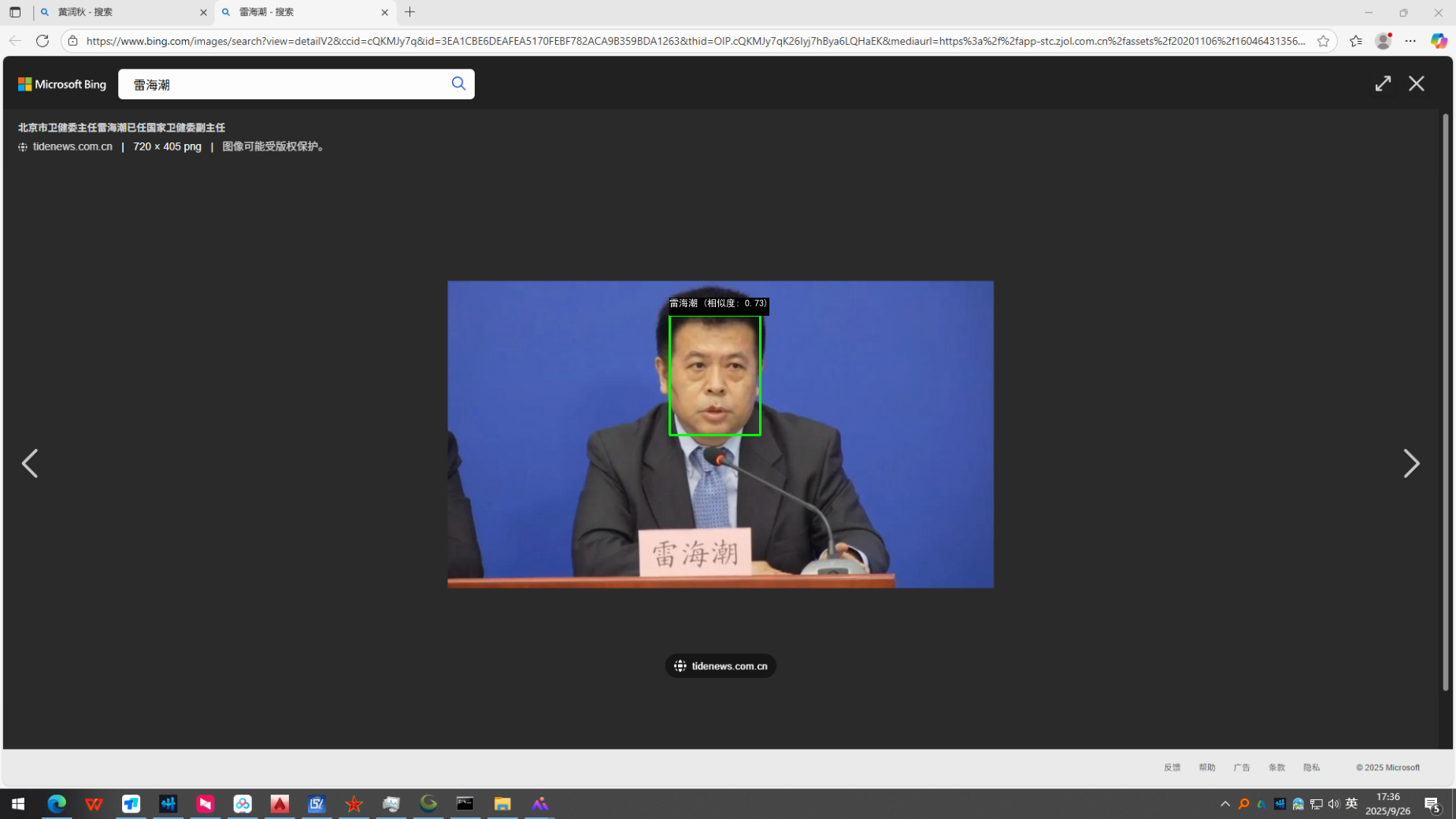Toggle the system volume icon
The height and width of the screenshot is (819, 1456).
click(1333, 804)
